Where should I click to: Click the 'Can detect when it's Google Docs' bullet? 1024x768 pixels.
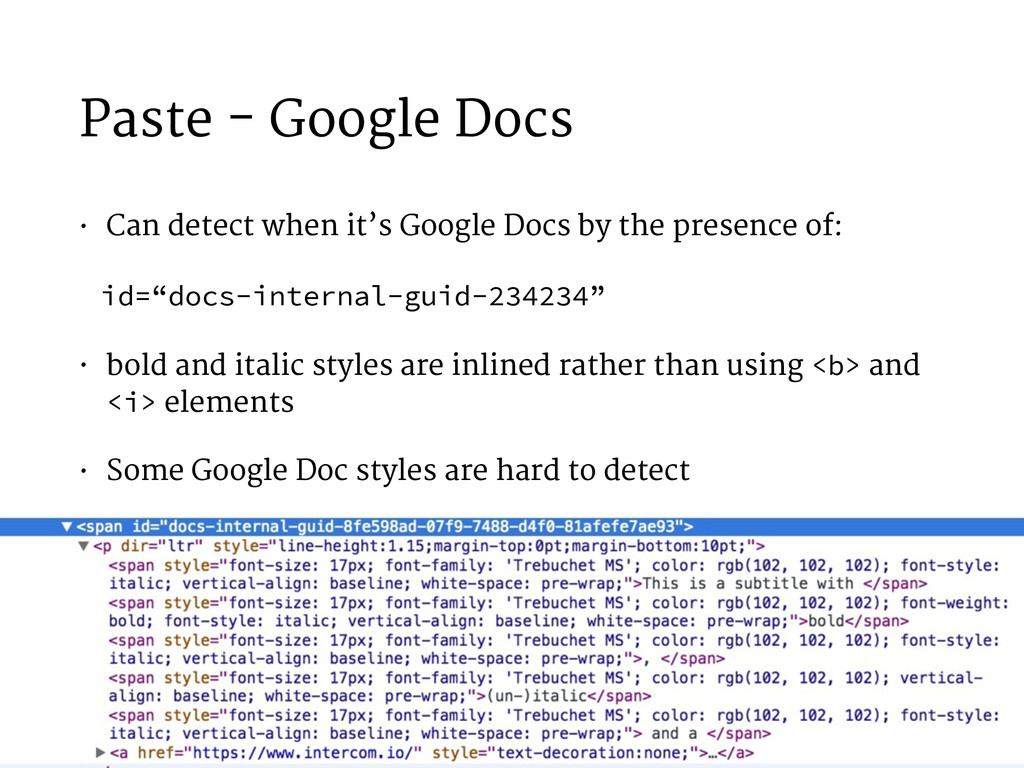(473, 225)
